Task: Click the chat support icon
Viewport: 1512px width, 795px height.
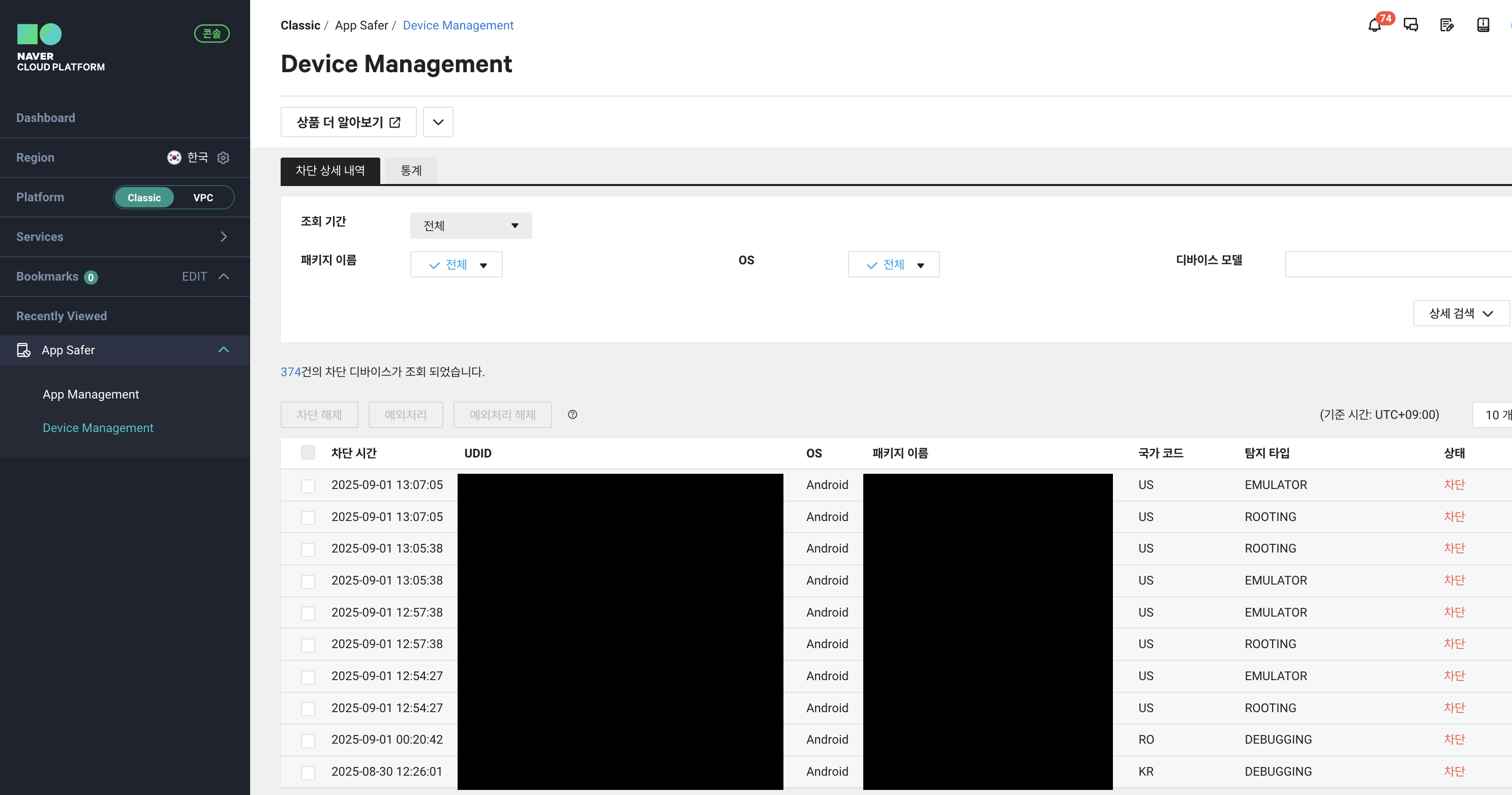Action: 1410,25
